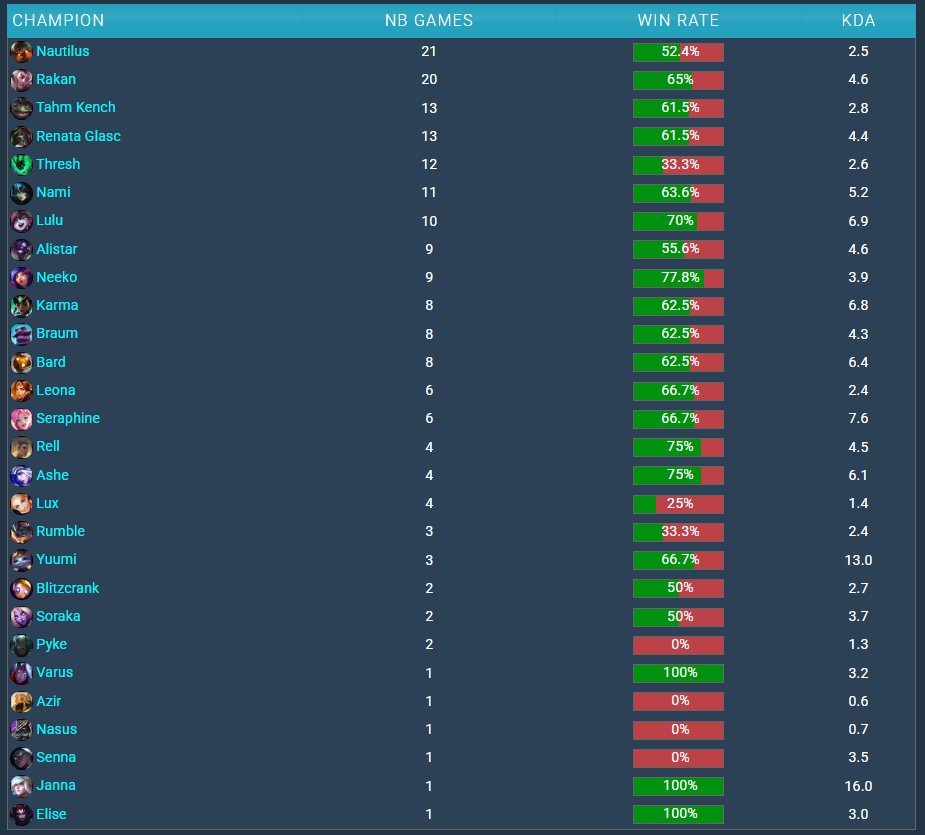Click the Ashe champion icon
925x835 pixels.
(x=21, y=476)
